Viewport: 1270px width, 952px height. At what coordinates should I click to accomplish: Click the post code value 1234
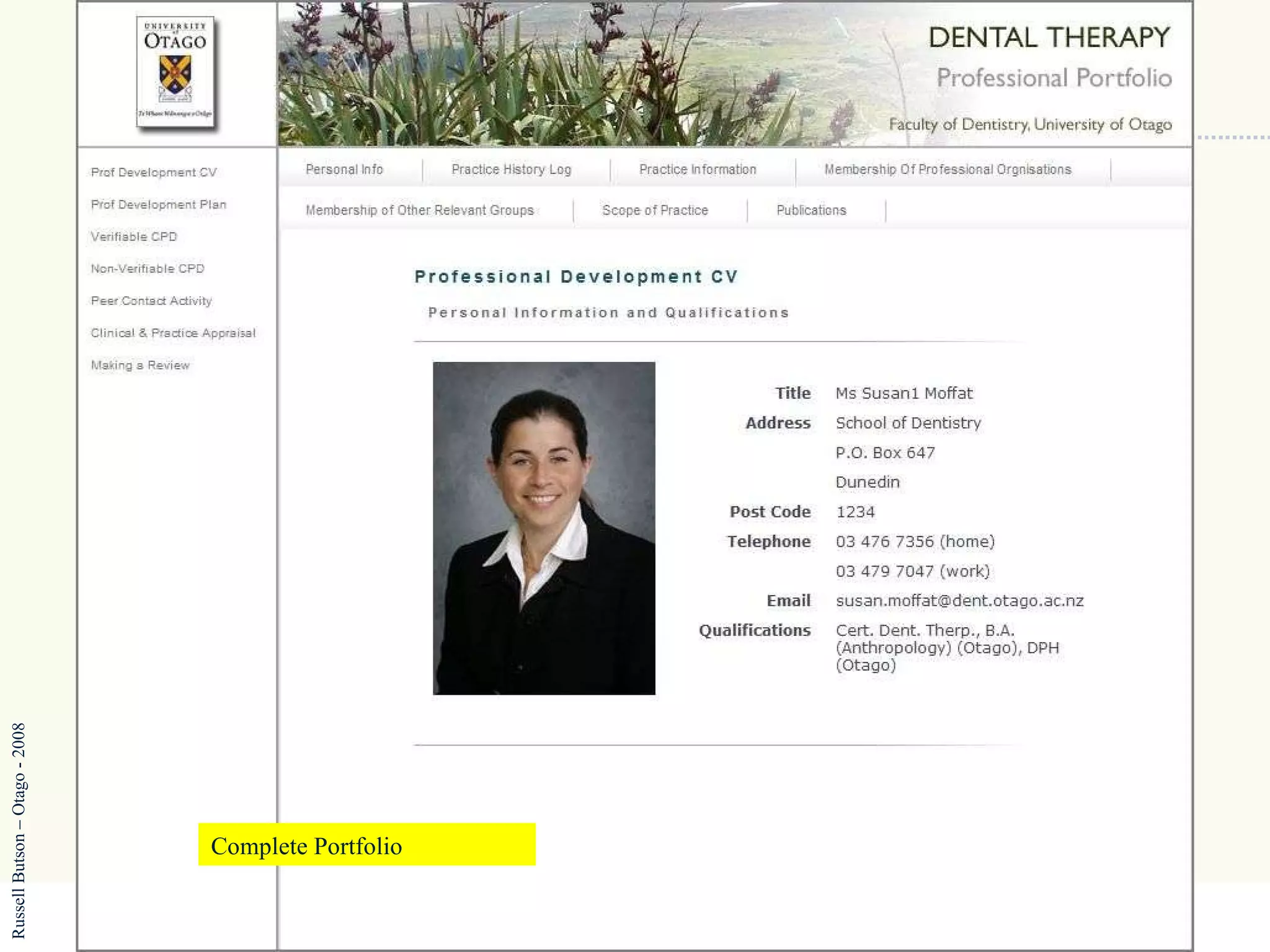(x=855, y=512)
